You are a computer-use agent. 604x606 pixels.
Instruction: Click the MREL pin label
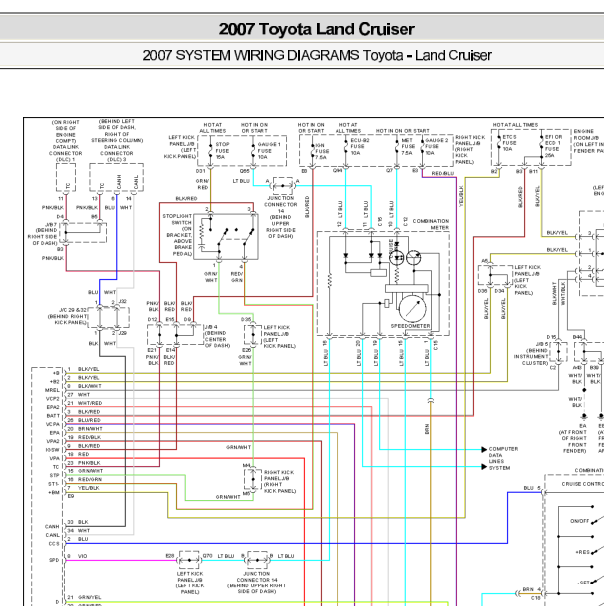53,390
